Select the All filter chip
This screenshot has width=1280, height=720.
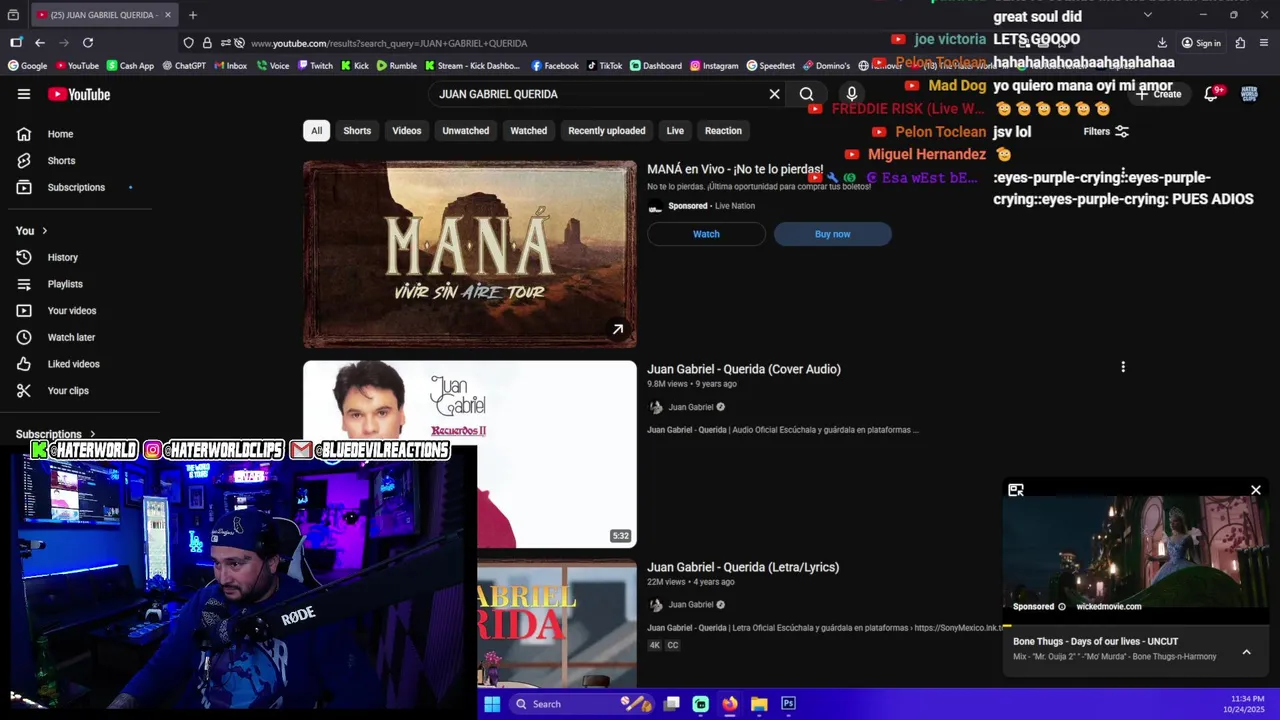[316, 131]
